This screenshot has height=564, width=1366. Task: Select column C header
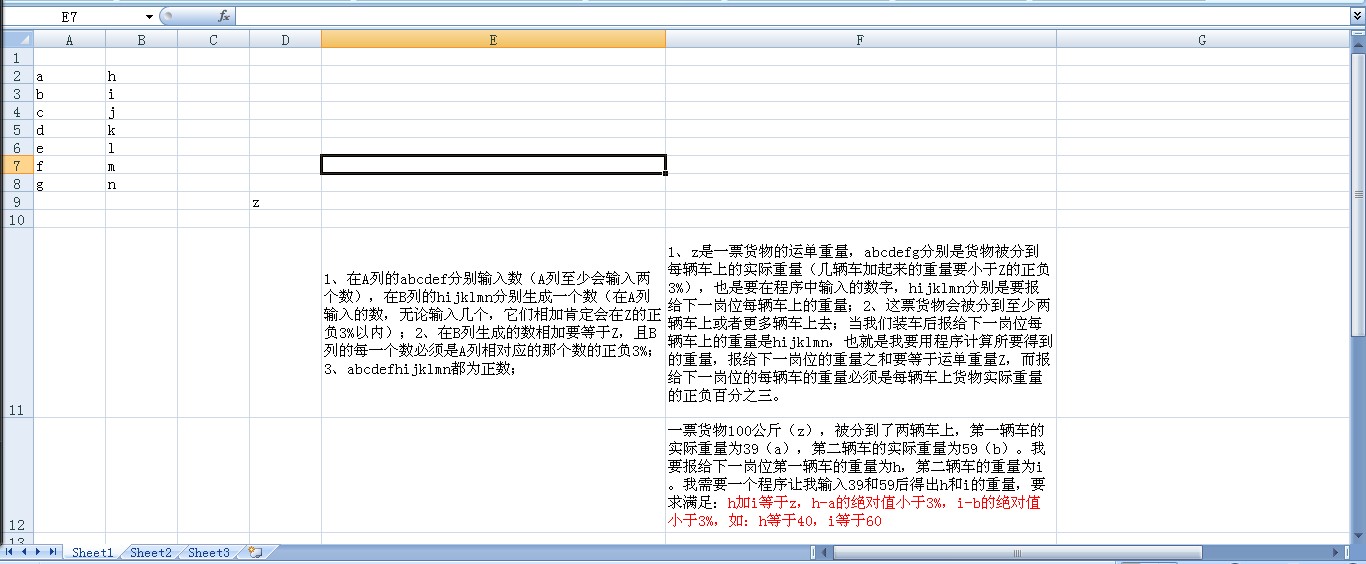(x=213, y=40)
